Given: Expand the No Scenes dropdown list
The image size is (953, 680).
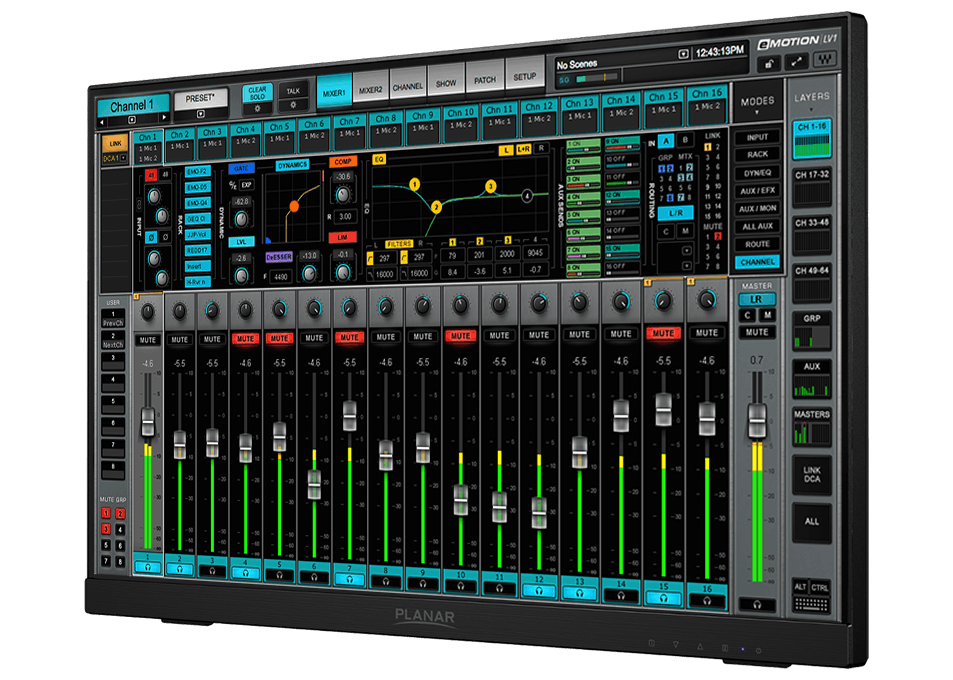Looking at the screenshot, I should pos(683,54).
